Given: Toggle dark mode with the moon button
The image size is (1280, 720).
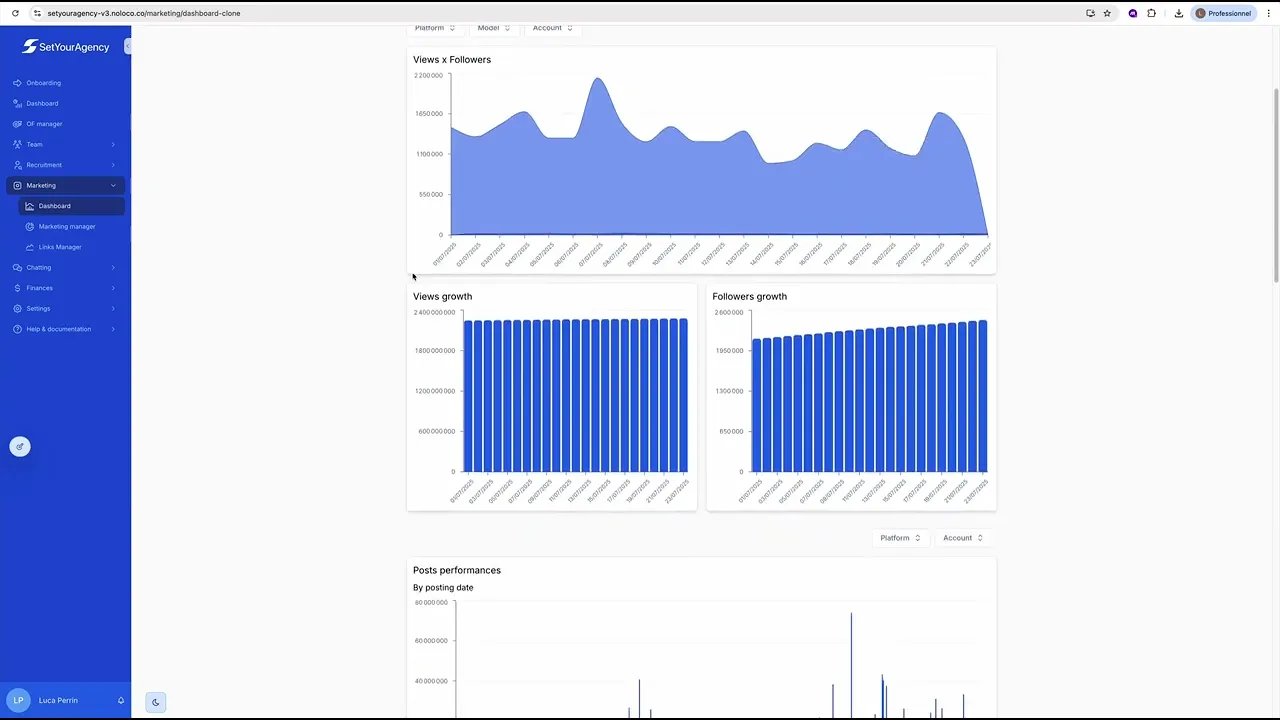Looking at the screenshot, I should click(x=155, y=702).
